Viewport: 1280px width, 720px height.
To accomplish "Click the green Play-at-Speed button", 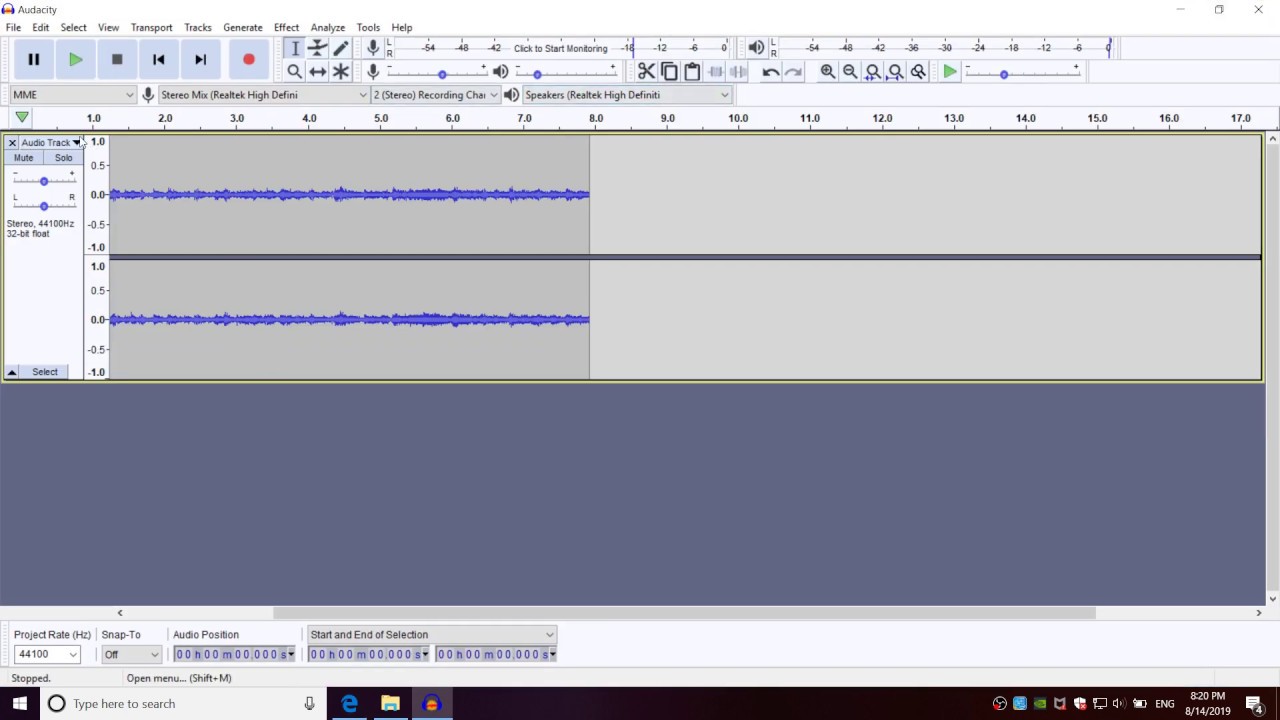I will point(950,71).
